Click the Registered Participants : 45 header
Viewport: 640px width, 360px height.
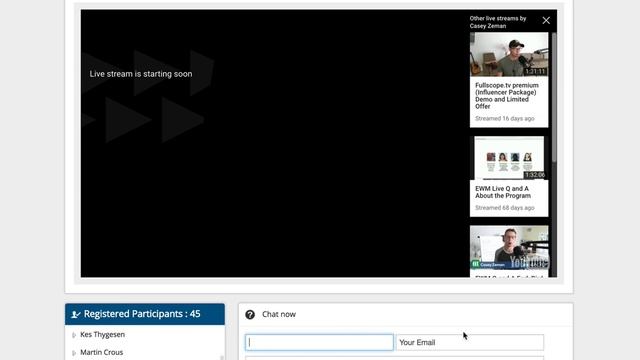tap(145, 314)
